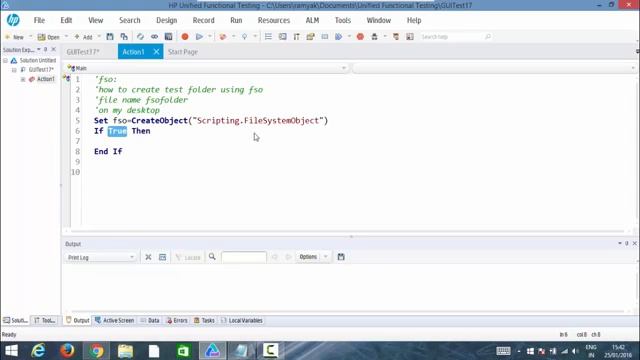Open the New button dropdown arrow
The height and width of the screenshot is (360, 640).
click(x=30, y=37)
